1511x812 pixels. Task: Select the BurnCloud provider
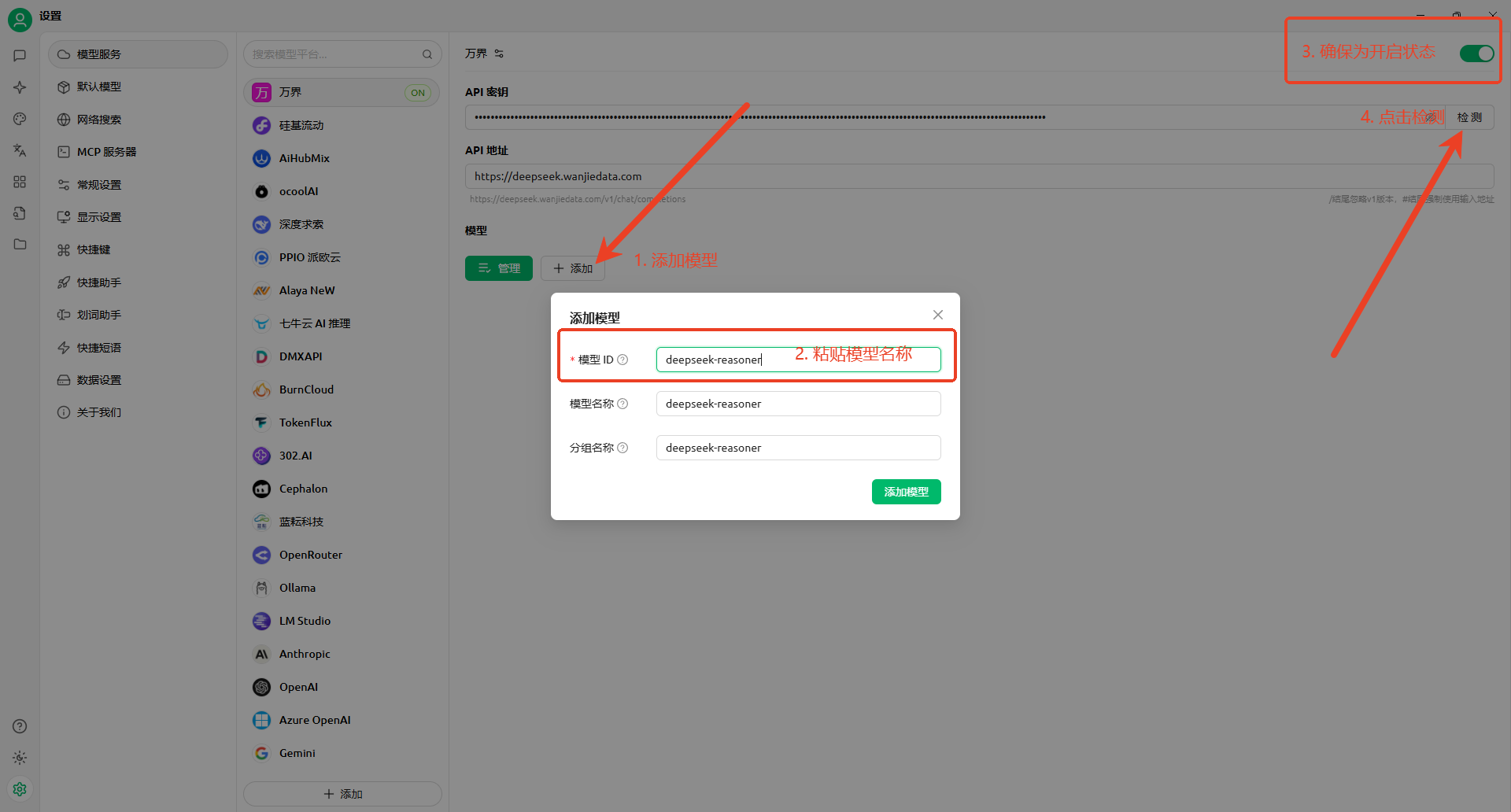click(342, 389)
